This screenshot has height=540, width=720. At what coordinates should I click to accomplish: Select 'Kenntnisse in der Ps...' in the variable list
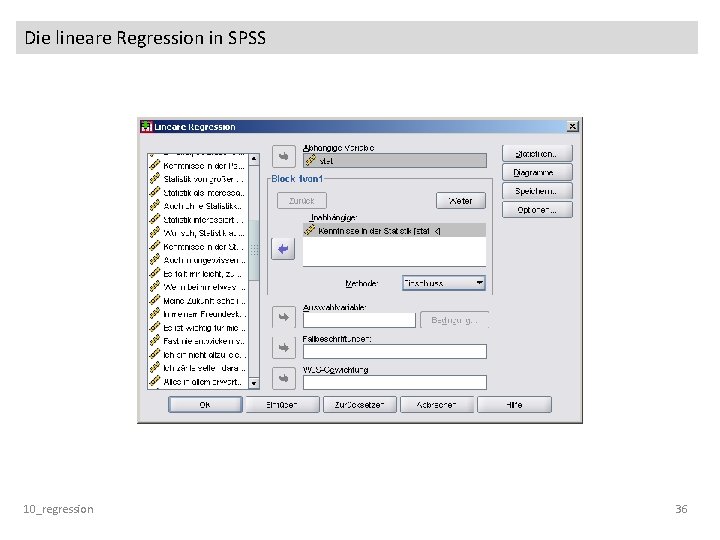(198, 166)
